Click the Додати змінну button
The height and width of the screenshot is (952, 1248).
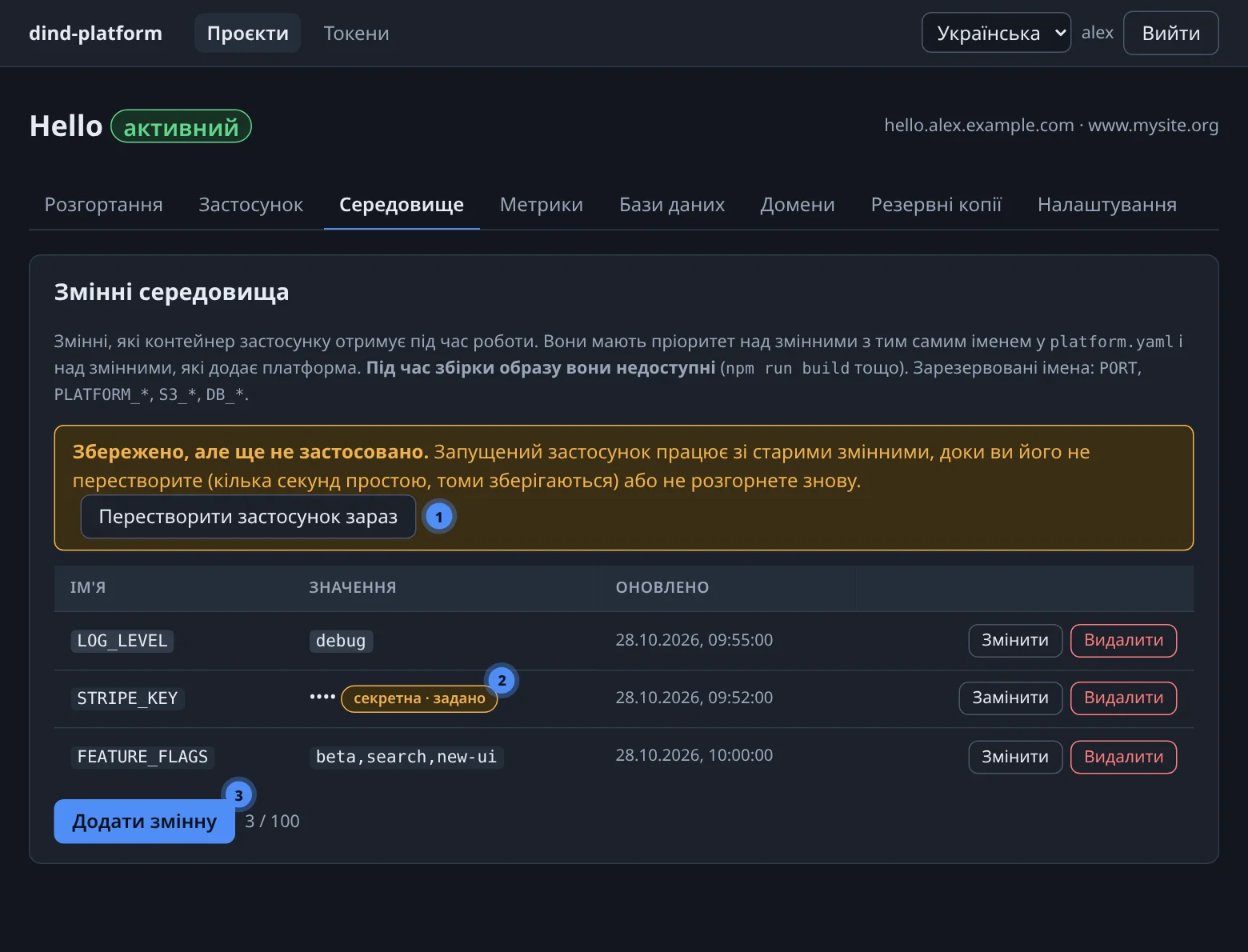[144, 821]
